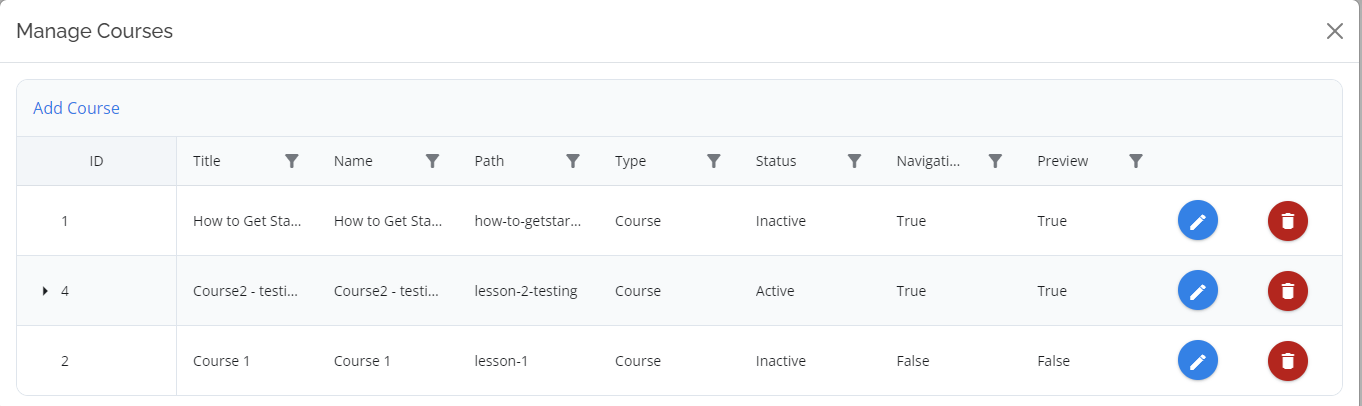Screen dimensions: 1362x406
Task: Open the Path column filter
Action: tap(573, 161)
